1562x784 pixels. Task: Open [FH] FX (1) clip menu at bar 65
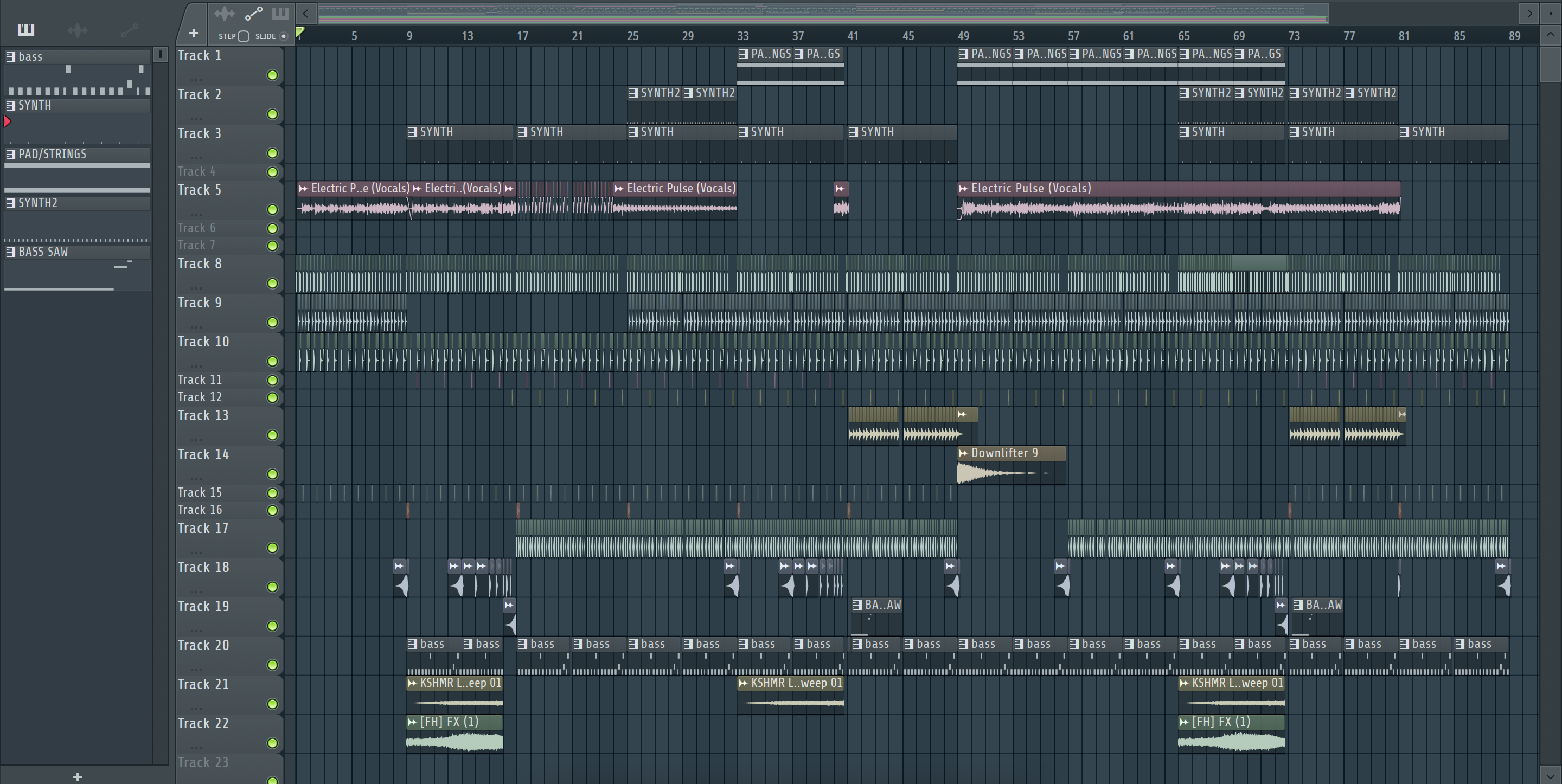pos(1183,722)
